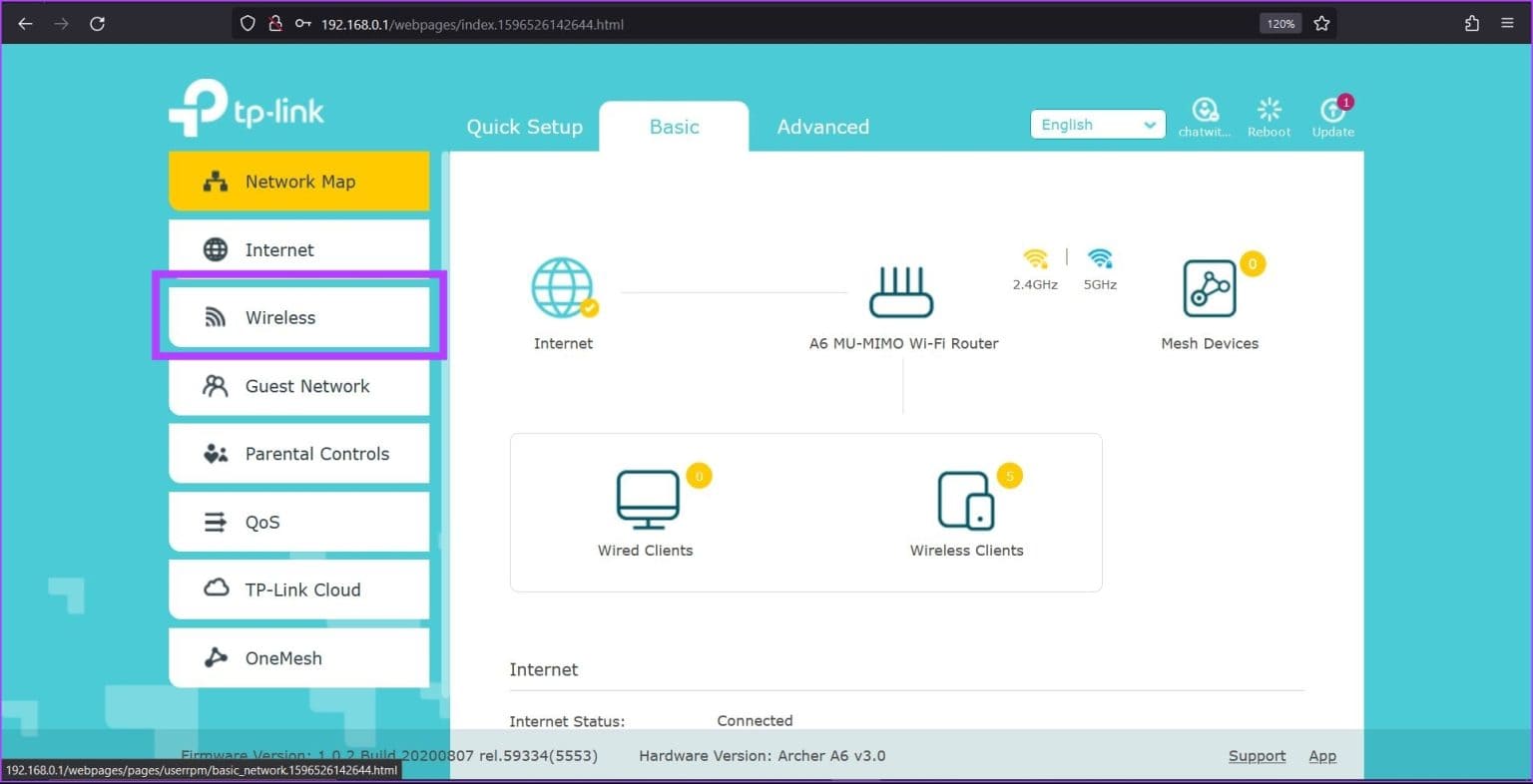Click the 5GHz Wi-Fi band icon
Image resolution: width=1533 pixels, height=784 pixels.
tap(1100, 259)
